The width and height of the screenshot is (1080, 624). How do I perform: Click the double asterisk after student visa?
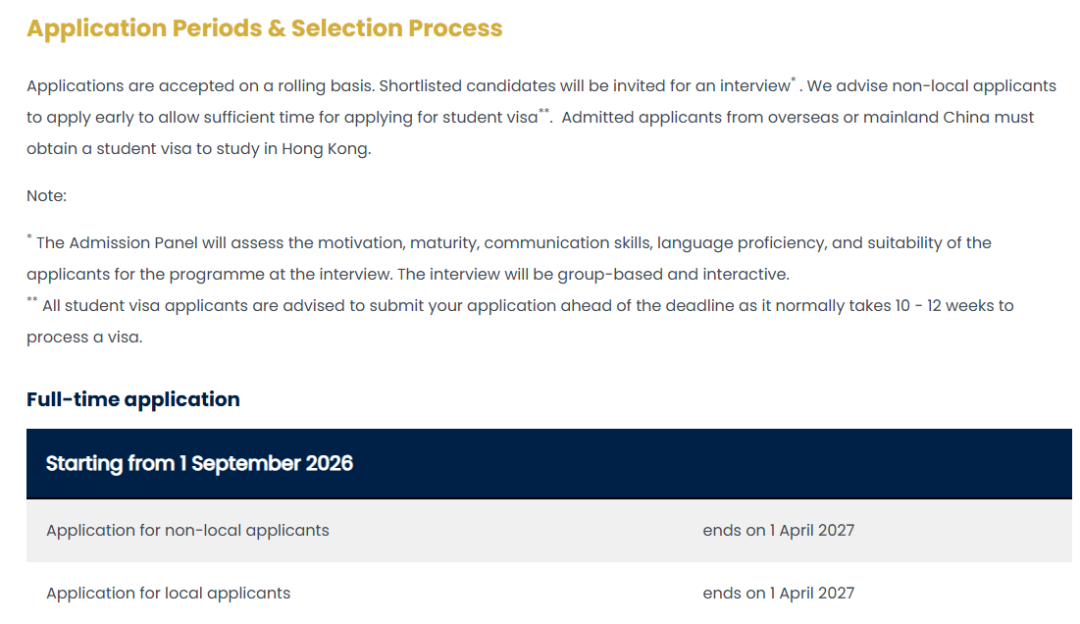coord(544,111)
